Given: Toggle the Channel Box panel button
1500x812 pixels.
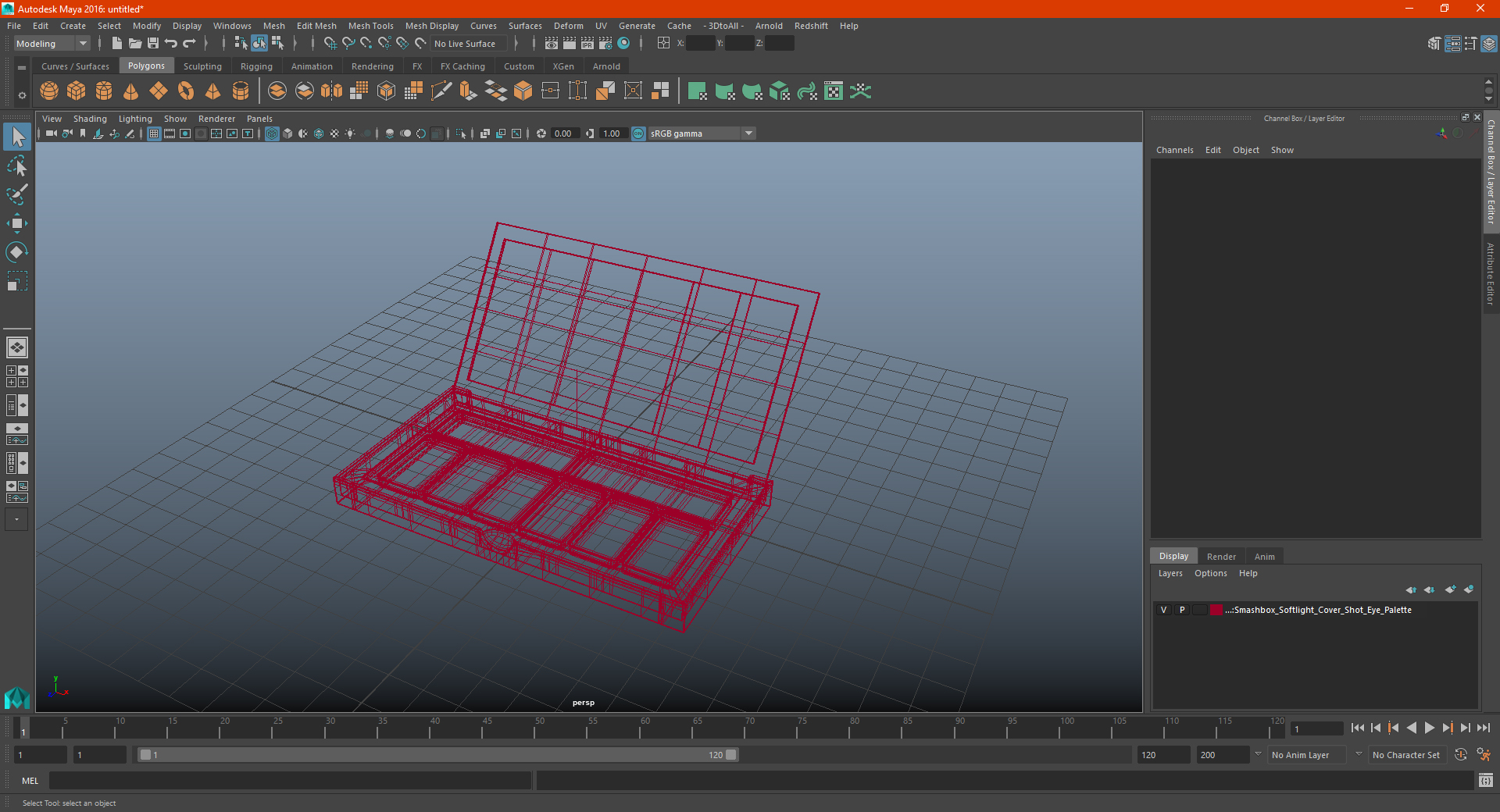Looking at the screenshot, I should coord(1489,44).
